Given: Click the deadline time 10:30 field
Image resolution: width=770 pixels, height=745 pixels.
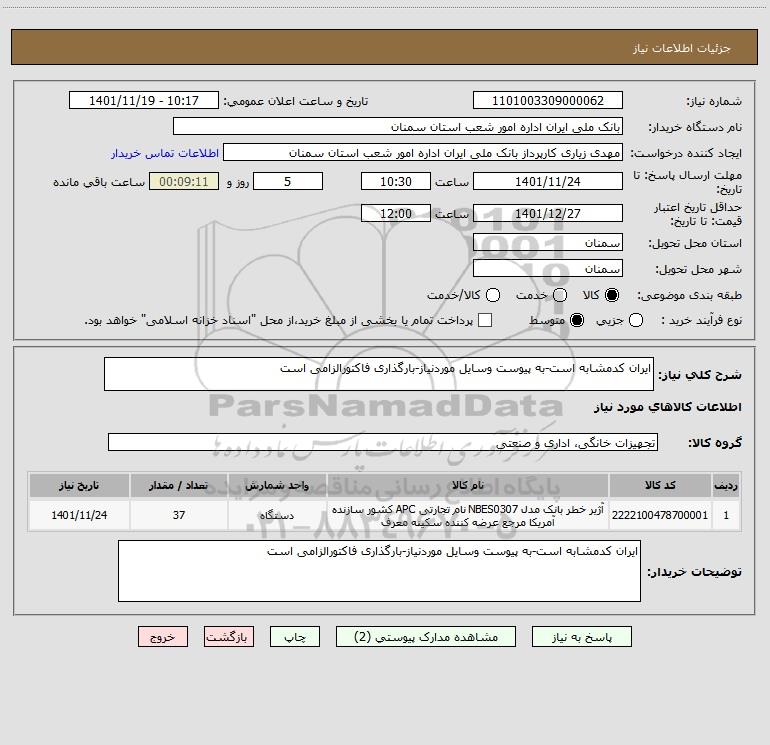Looking at the screenshot, I should coord(396,181).
